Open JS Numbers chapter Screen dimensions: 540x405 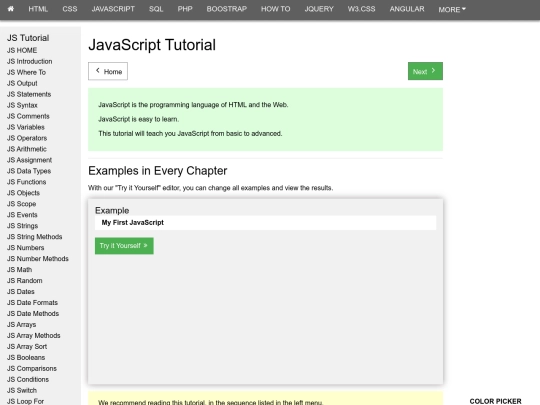click(x=25, y=248)
